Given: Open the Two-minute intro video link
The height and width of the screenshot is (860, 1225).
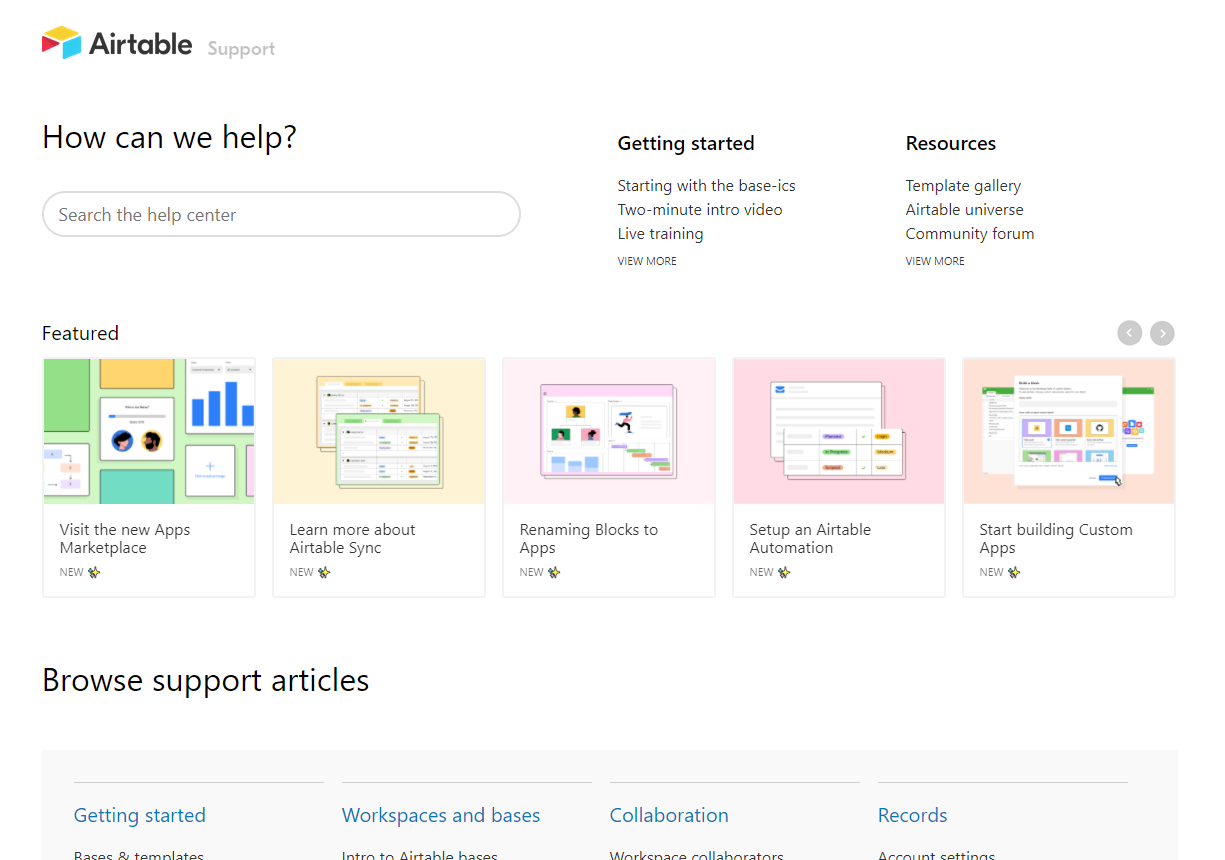Looking at the screenshot, I should point(700,210).
